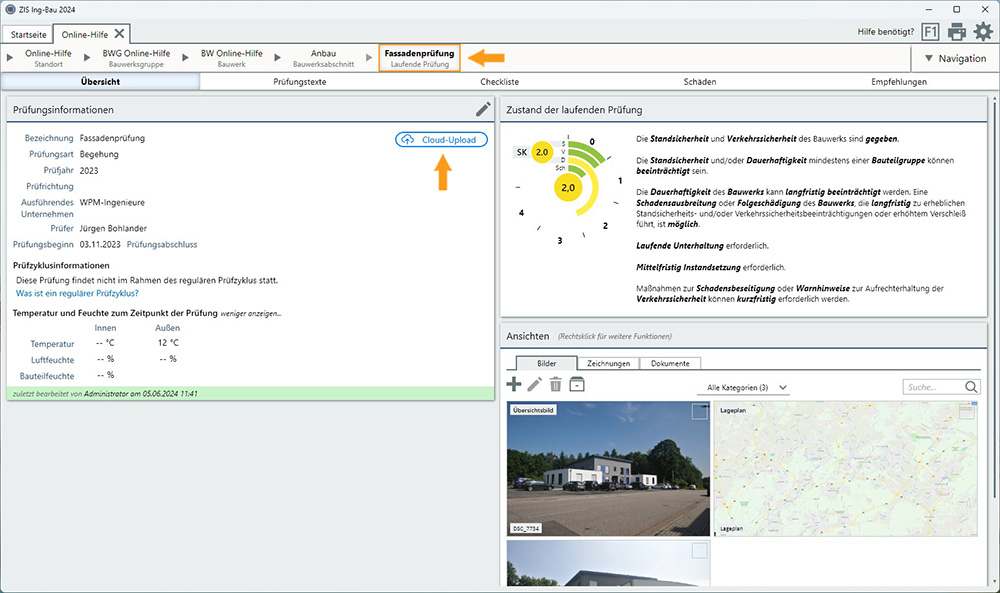Edit Prüfungsinformationen with the pencil icon

tap(483, 109)
